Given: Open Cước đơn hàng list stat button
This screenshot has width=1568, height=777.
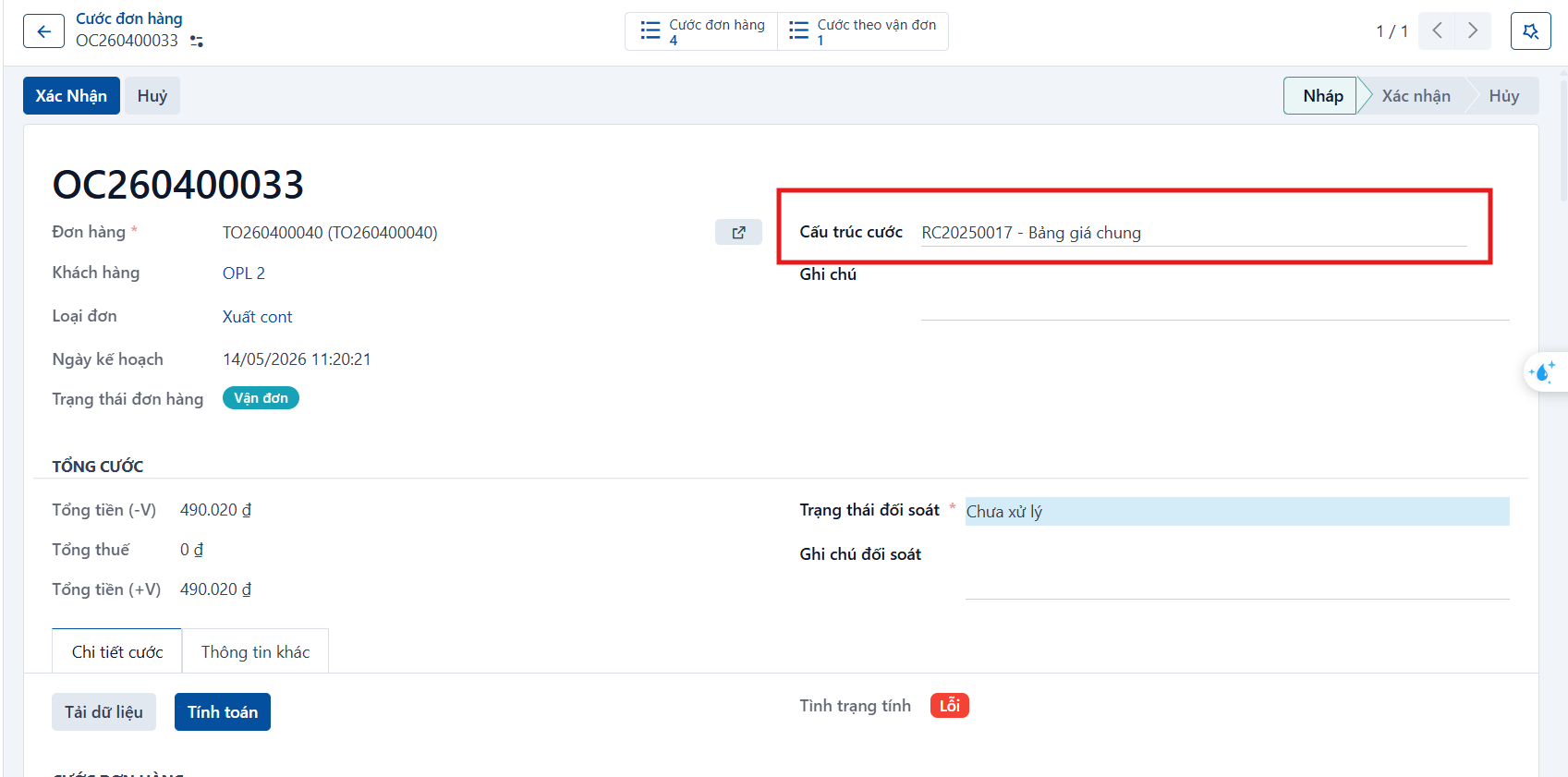Looking at the screenshot, I should 702,31.
